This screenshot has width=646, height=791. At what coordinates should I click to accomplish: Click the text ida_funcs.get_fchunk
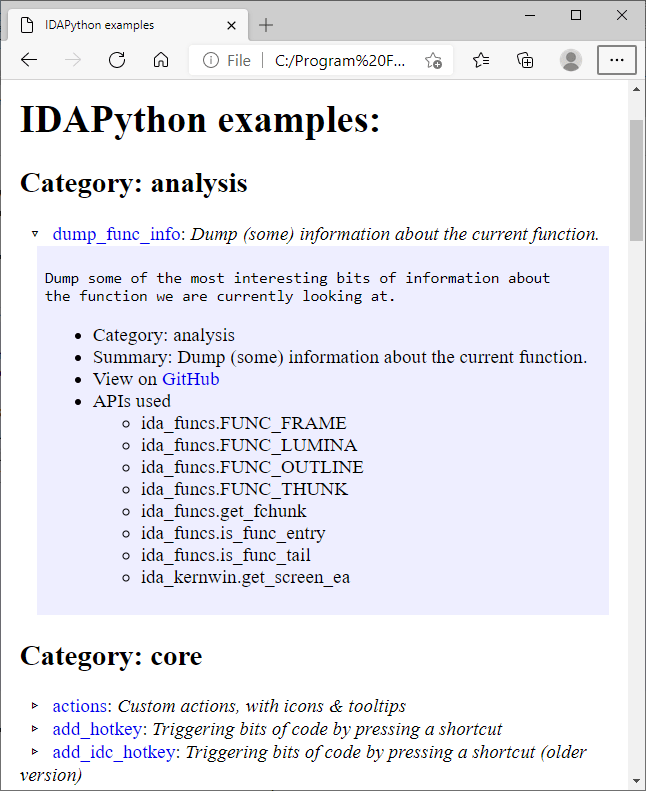223,511
